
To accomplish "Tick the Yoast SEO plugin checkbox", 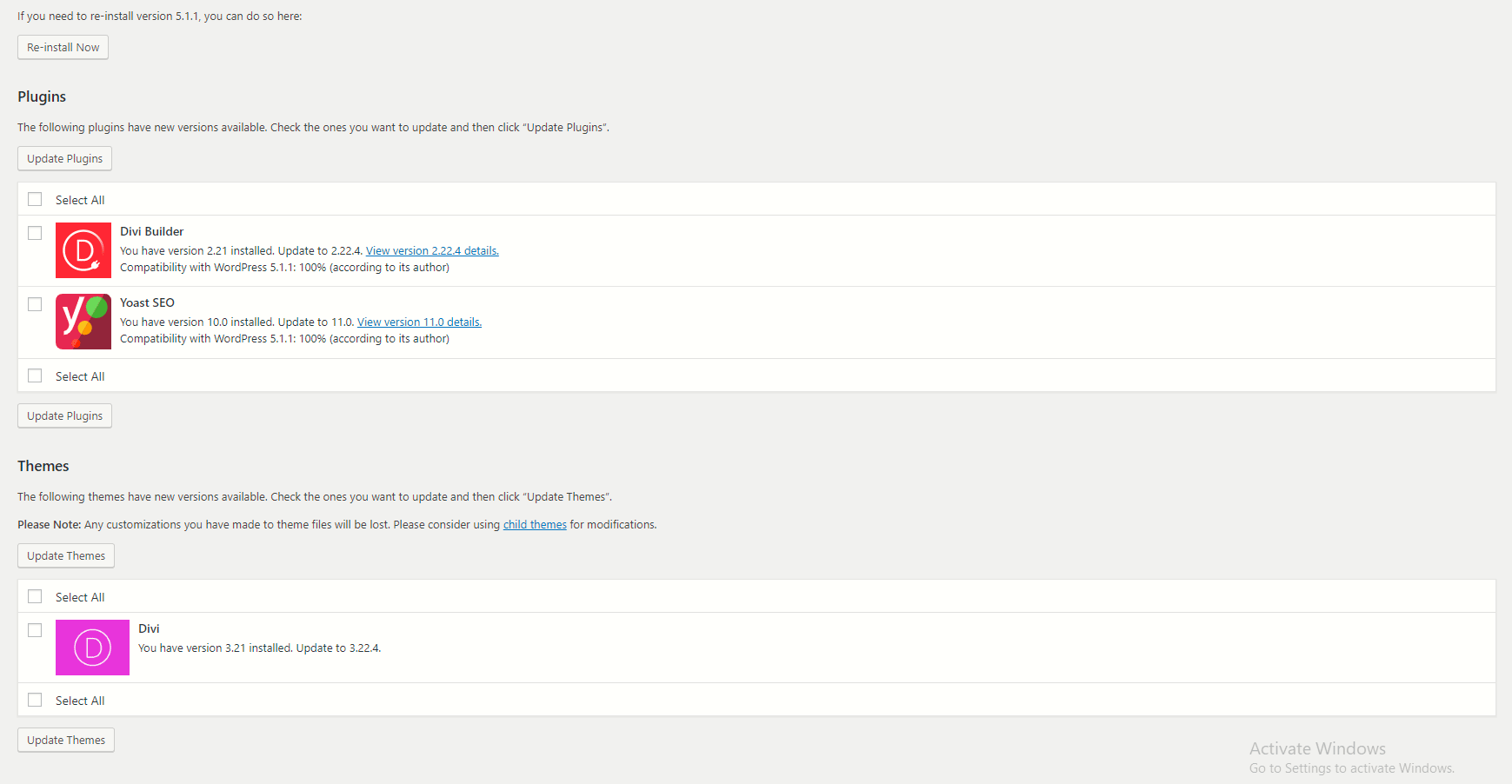I will pos(35,304).
